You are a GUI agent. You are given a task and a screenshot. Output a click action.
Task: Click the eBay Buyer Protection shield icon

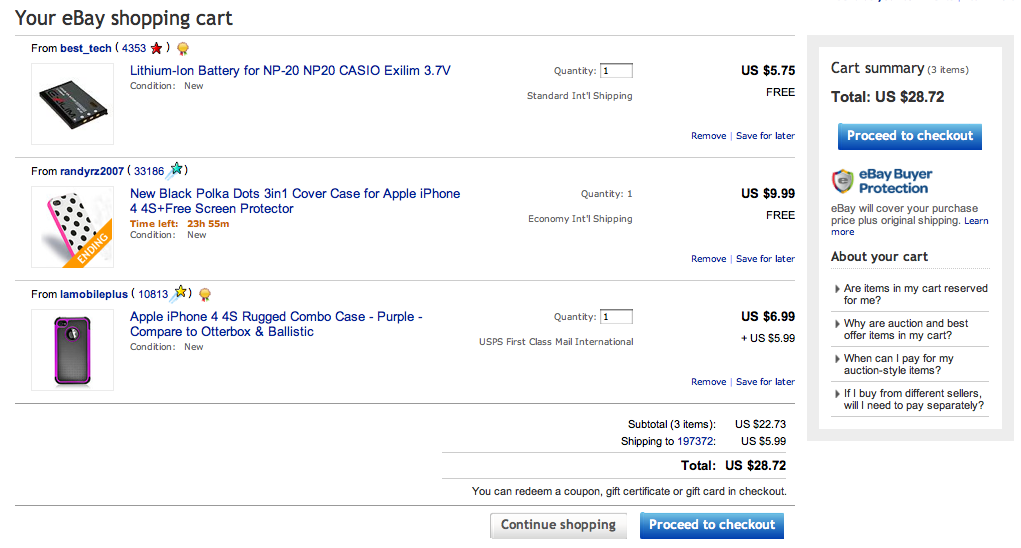[843, 181]
